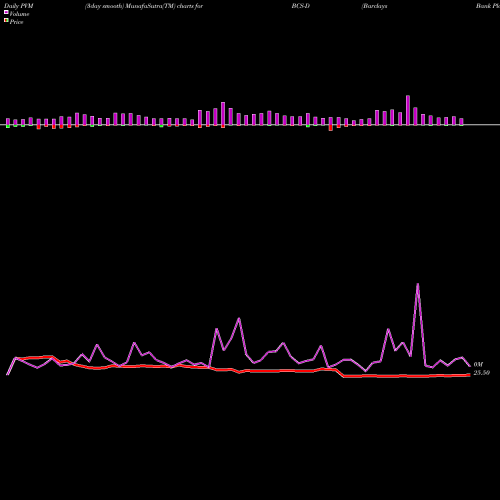Select the Price legend label

point(16,22)
